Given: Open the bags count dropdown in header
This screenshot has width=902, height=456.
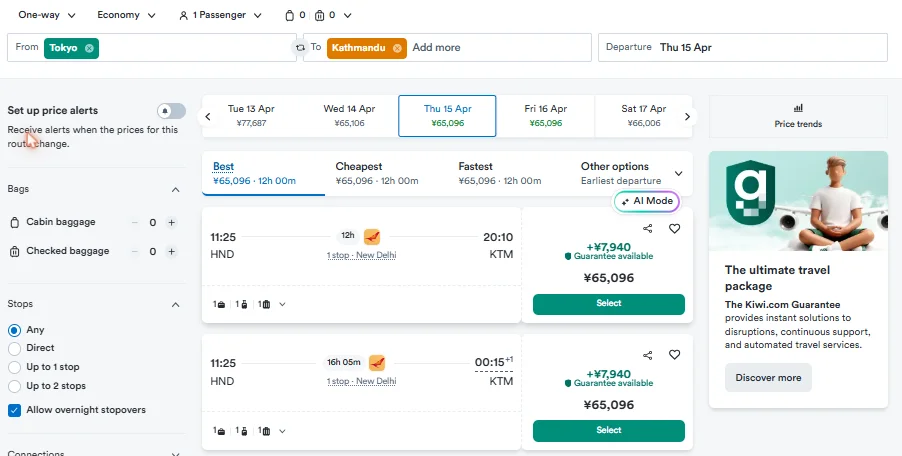Looking at the screenshot, I should pos(318,16).
